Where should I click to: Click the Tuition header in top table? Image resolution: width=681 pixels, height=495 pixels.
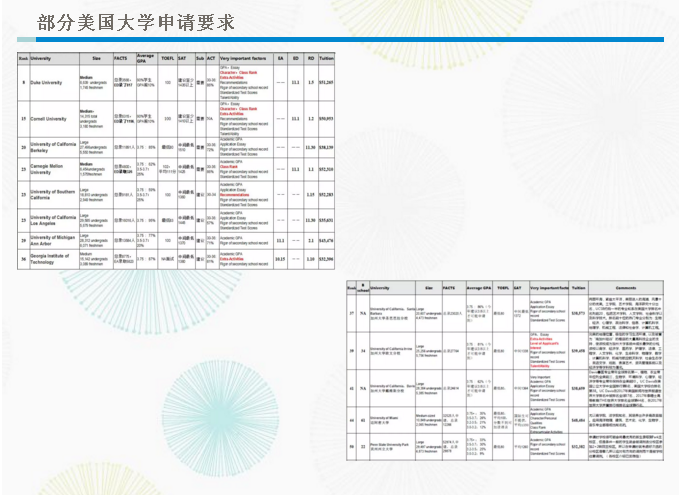325,58
